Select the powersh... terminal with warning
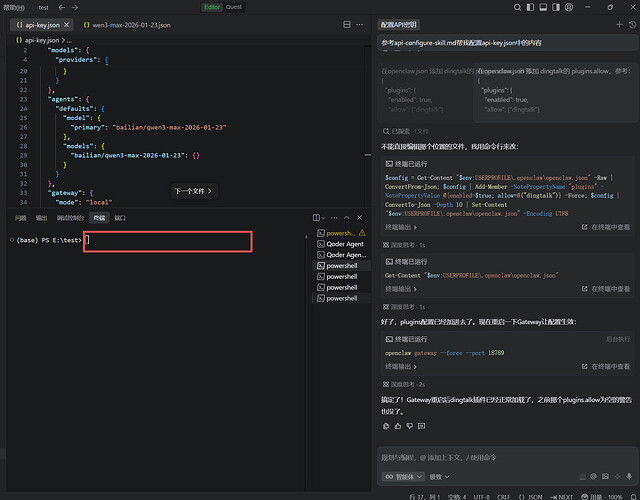 point(342,233)
